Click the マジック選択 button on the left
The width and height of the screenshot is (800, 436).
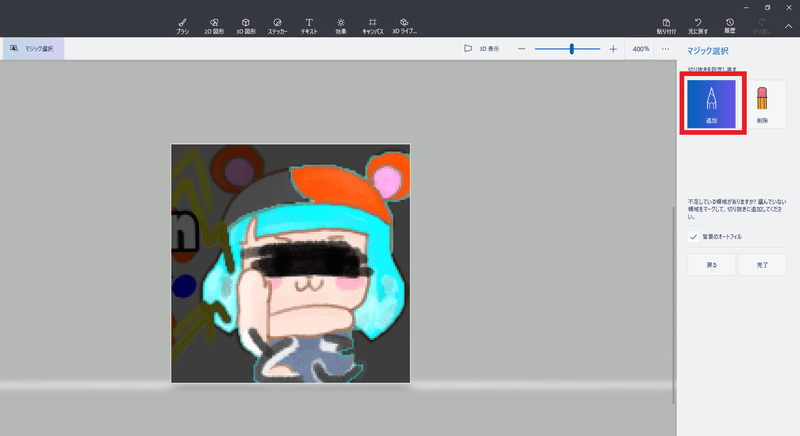click(34, 48)
